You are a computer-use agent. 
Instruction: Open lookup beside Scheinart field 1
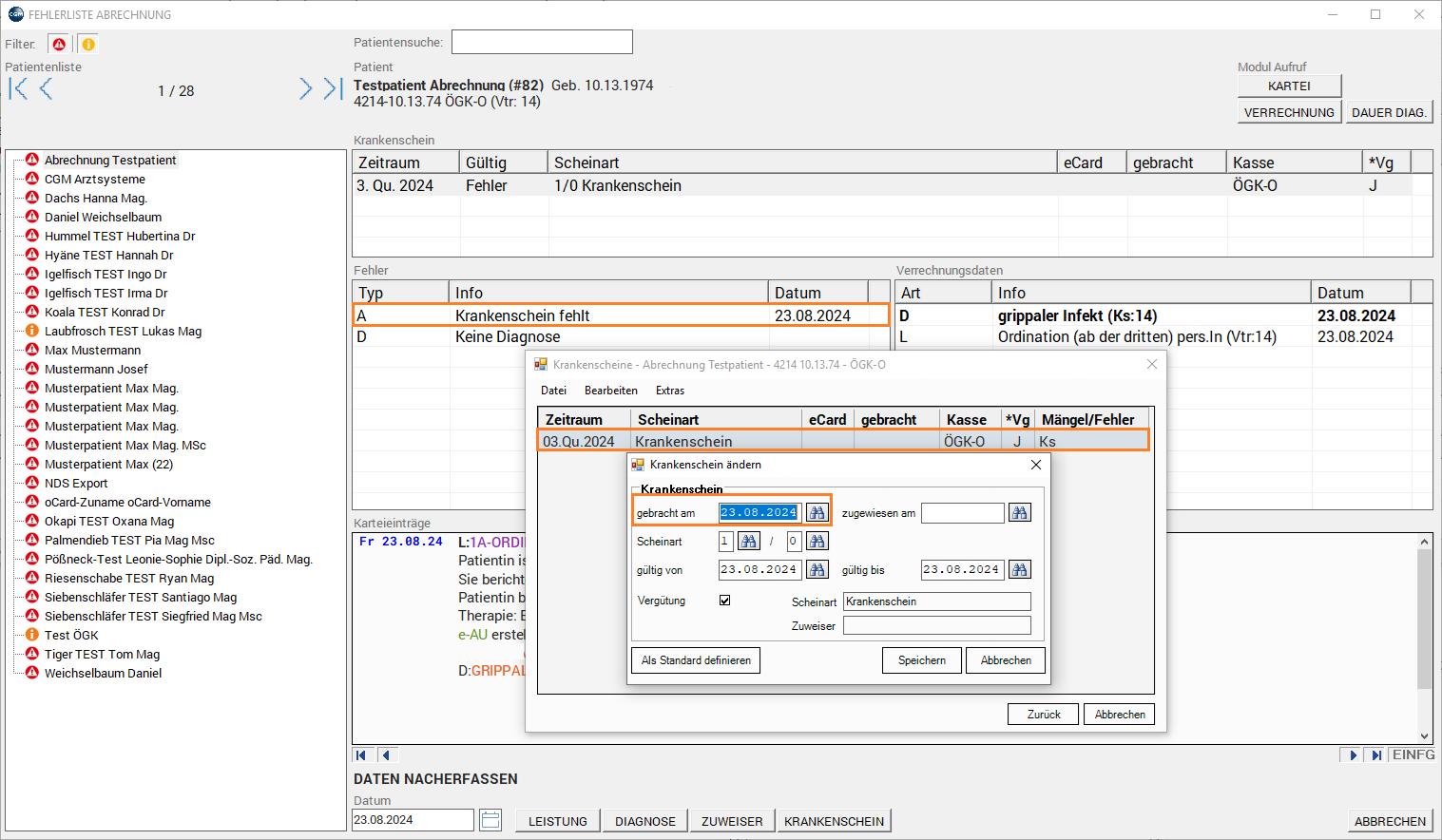pos(749,541)
